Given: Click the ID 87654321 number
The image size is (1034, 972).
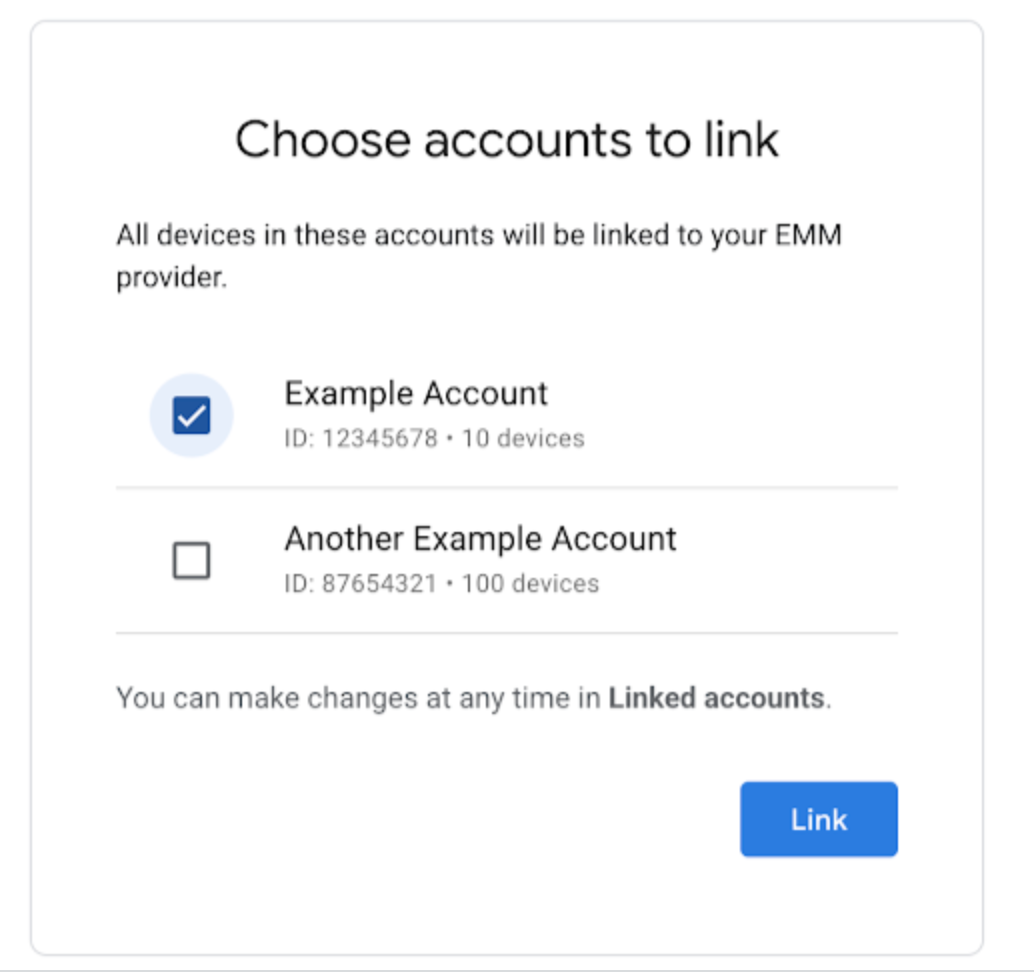Looking at the screenshot, I should (x=379, y=583).
